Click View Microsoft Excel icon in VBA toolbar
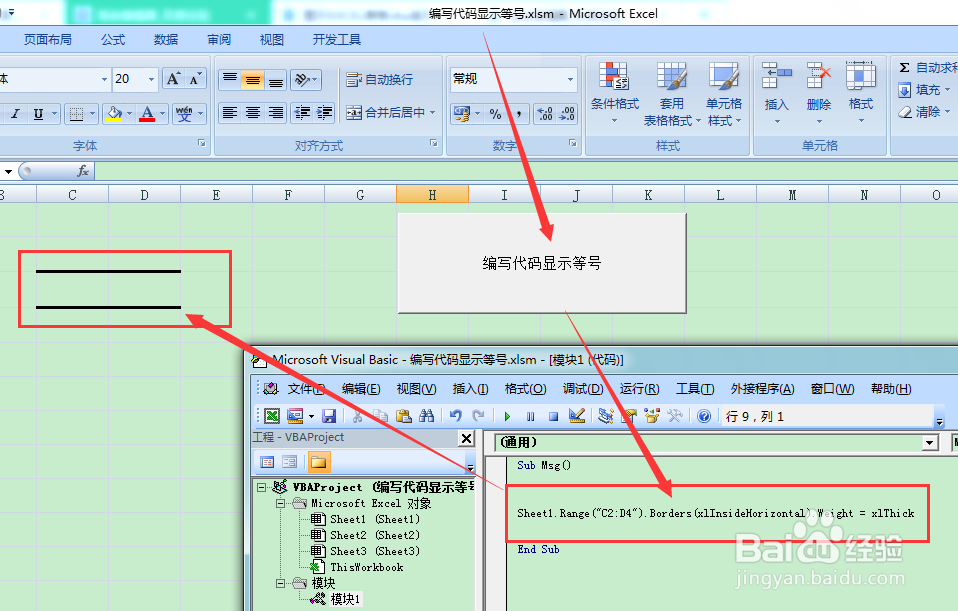 [272, 416]
